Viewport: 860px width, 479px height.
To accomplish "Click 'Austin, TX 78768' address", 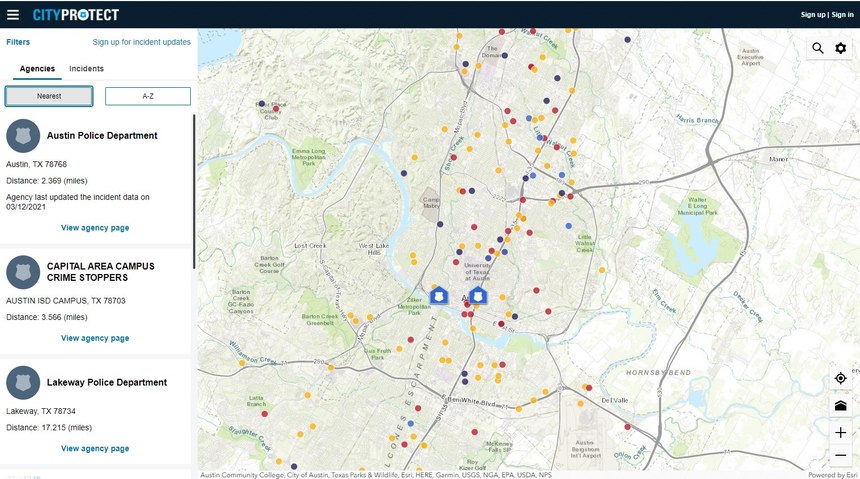I will coord(36,164).
